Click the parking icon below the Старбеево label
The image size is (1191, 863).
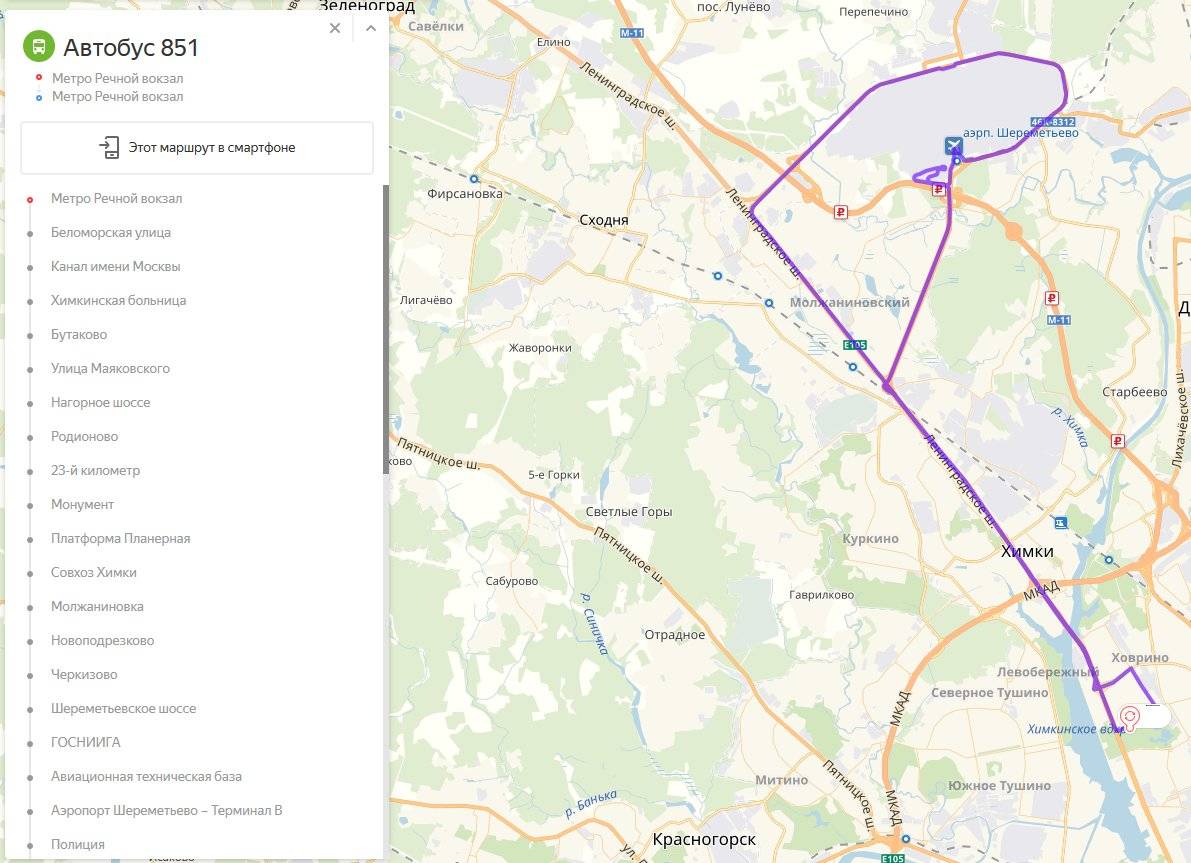pyautogui.click(x=1117, y=441)
